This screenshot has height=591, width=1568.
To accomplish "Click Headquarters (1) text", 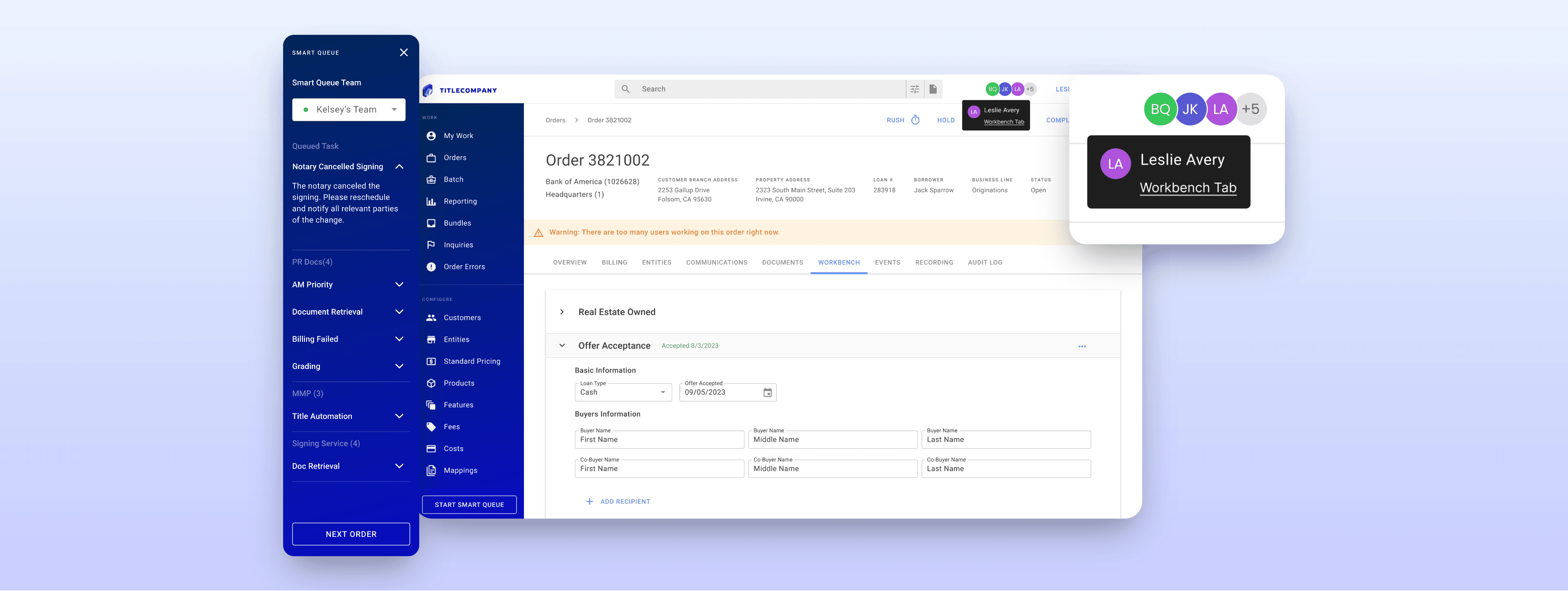I will click(x=575, y=194).
